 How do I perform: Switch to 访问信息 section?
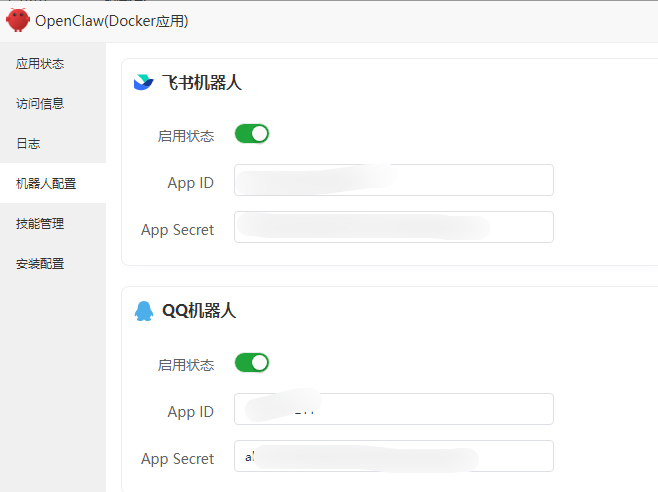(x=53, y=103)
